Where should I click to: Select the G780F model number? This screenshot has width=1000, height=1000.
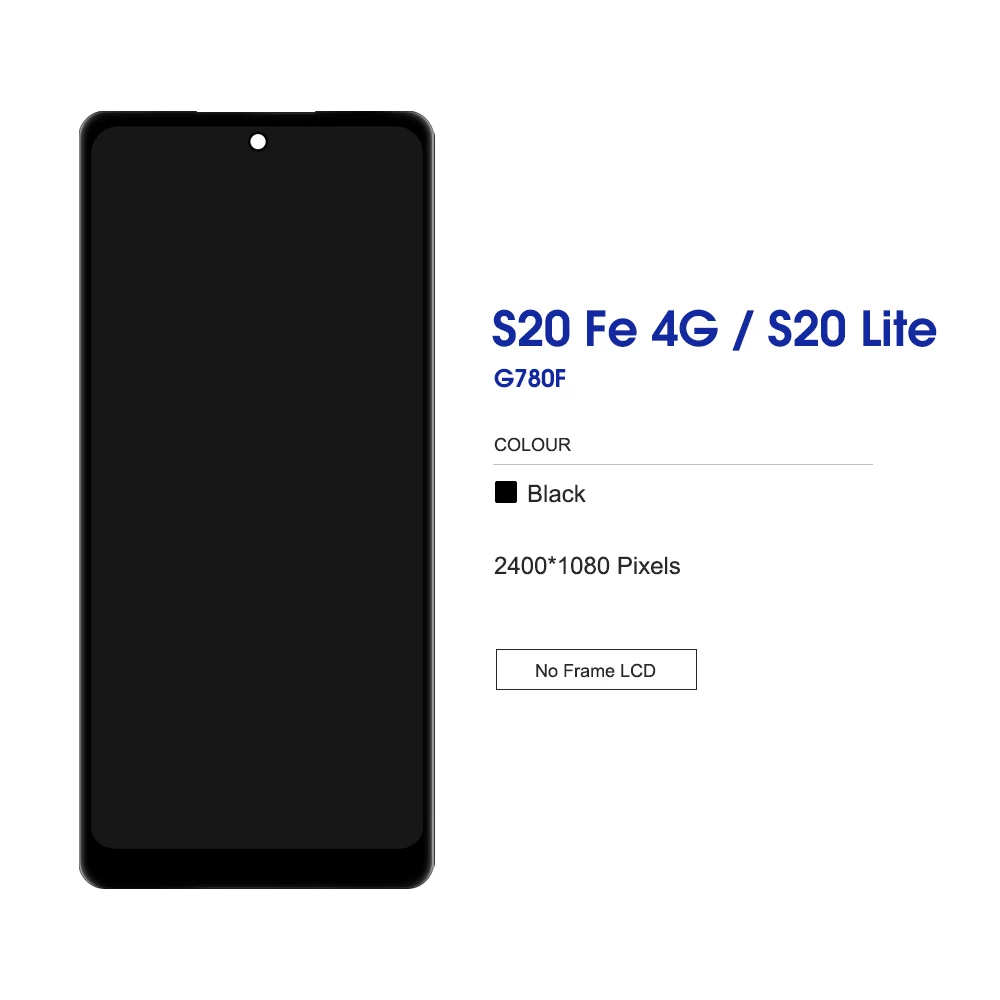point(530,379)
